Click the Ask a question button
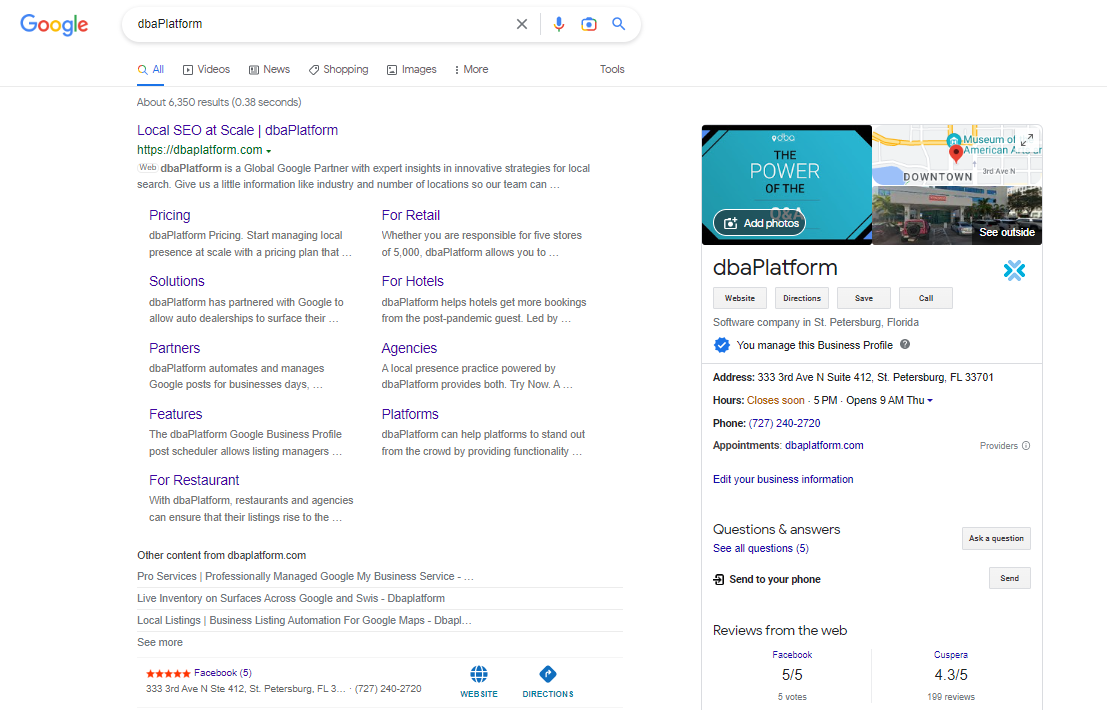Viewport: 1107px width, 710px height. tap(996, 538)
